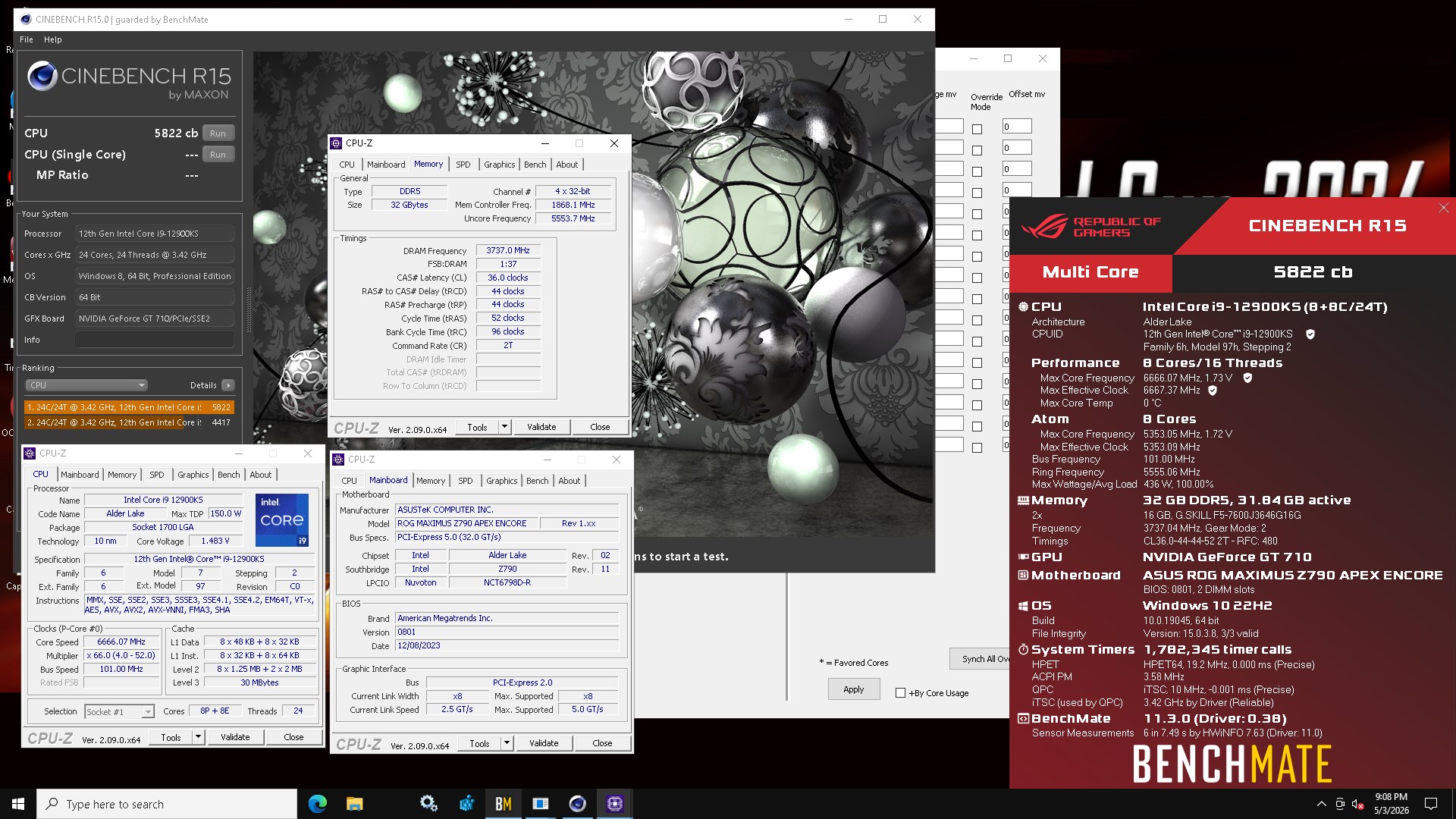Open the Ranking CPU dropdown in Cinebench

[x=86, y=385]
